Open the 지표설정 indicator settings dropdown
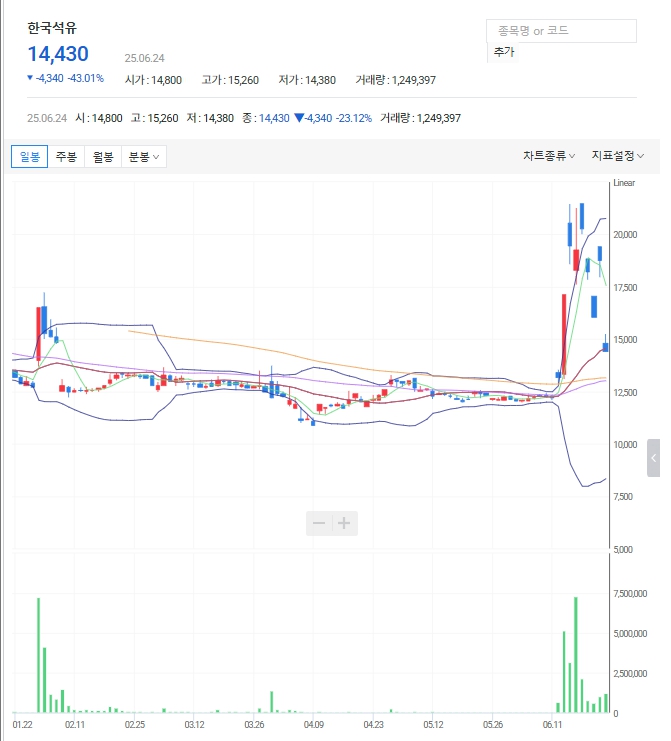 tap(618, 155)
